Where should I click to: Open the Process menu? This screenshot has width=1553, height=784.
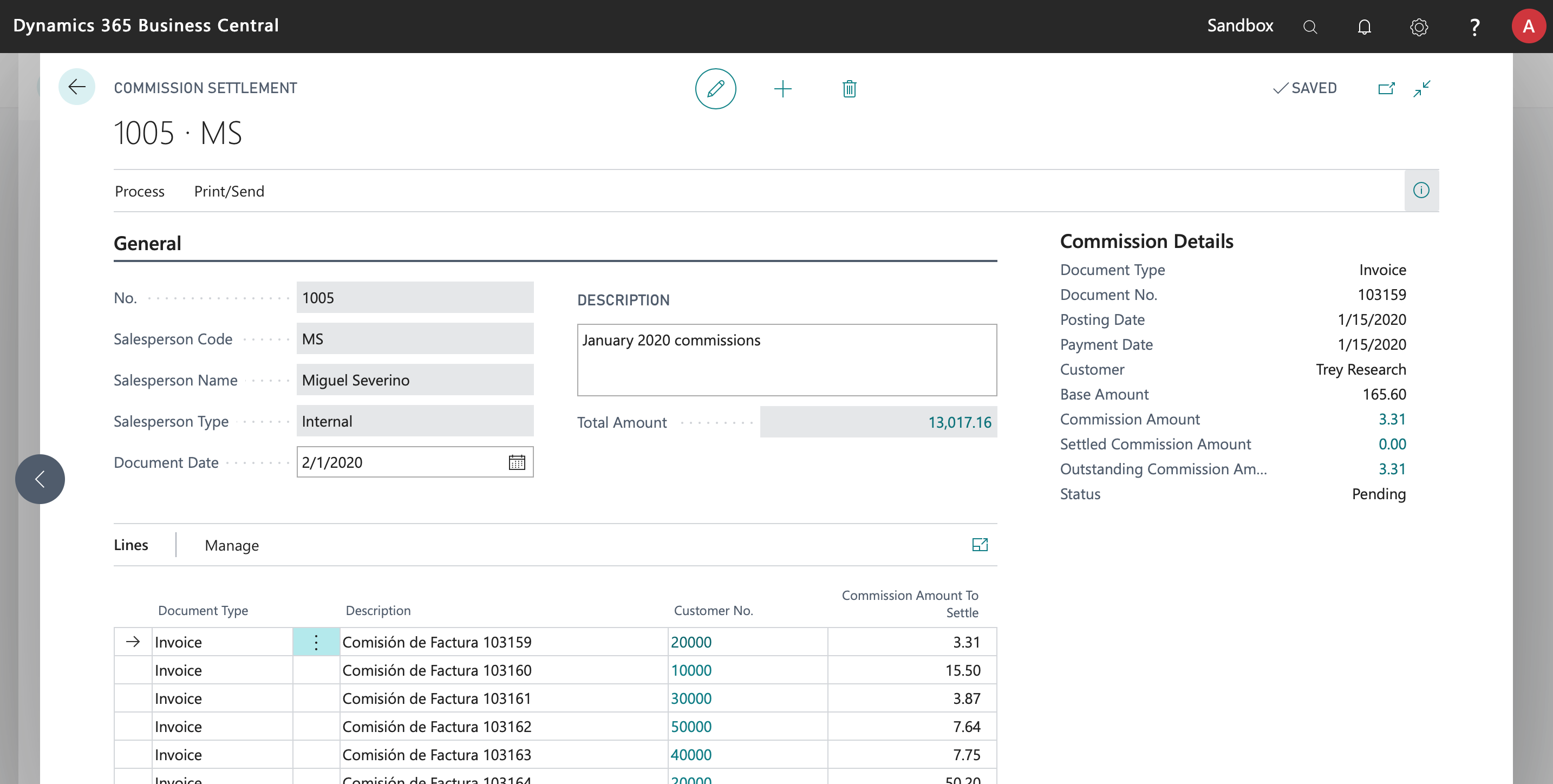click(139, 191)
